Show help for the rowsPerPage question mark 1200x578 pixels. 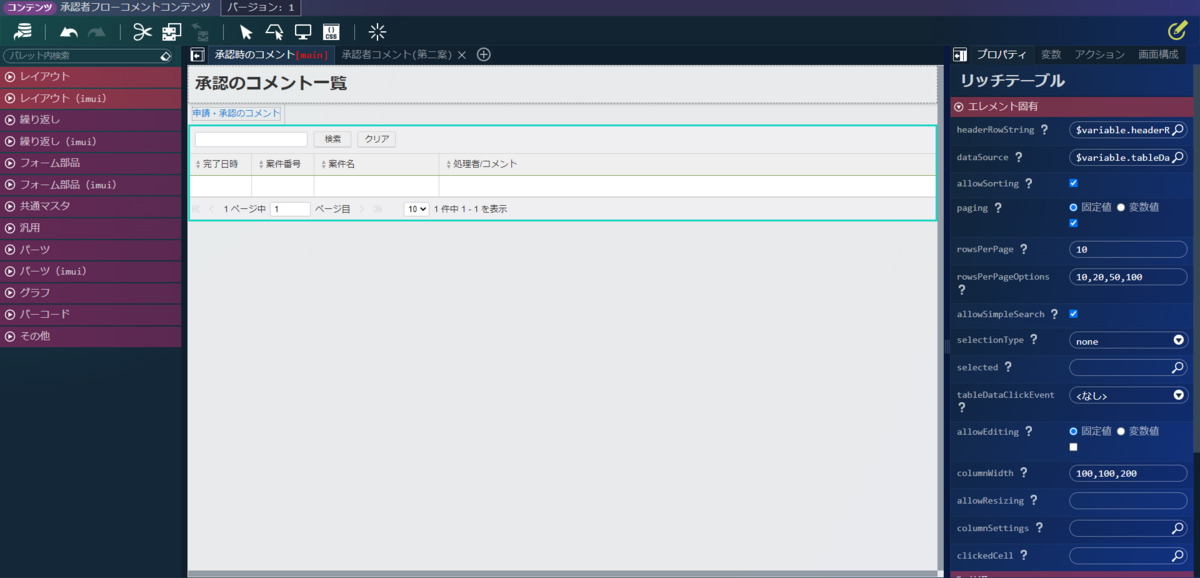1023,249
